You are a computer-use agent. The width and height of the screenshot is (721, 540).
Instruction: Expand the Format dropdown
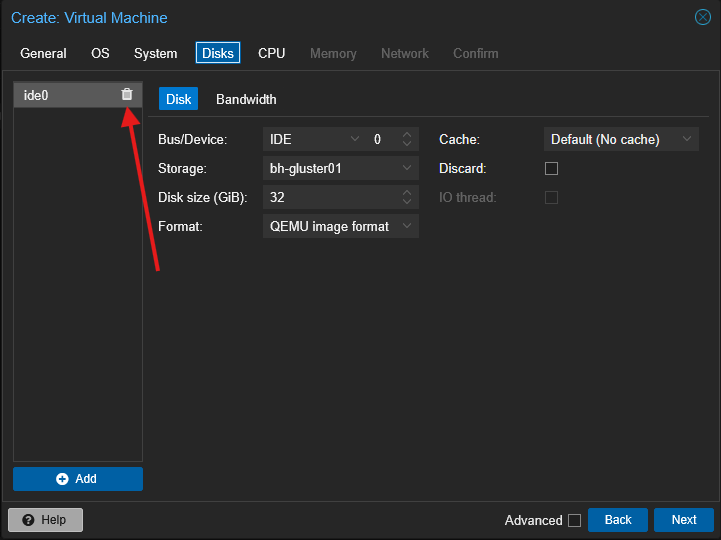pos(407,226)
